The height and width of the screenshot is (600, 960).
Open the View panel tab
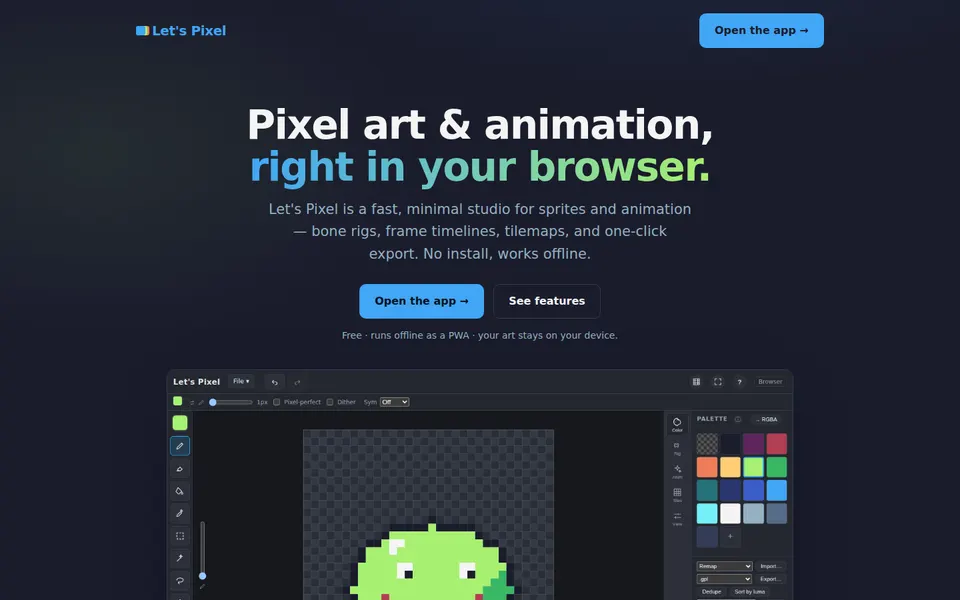[677, 519]
